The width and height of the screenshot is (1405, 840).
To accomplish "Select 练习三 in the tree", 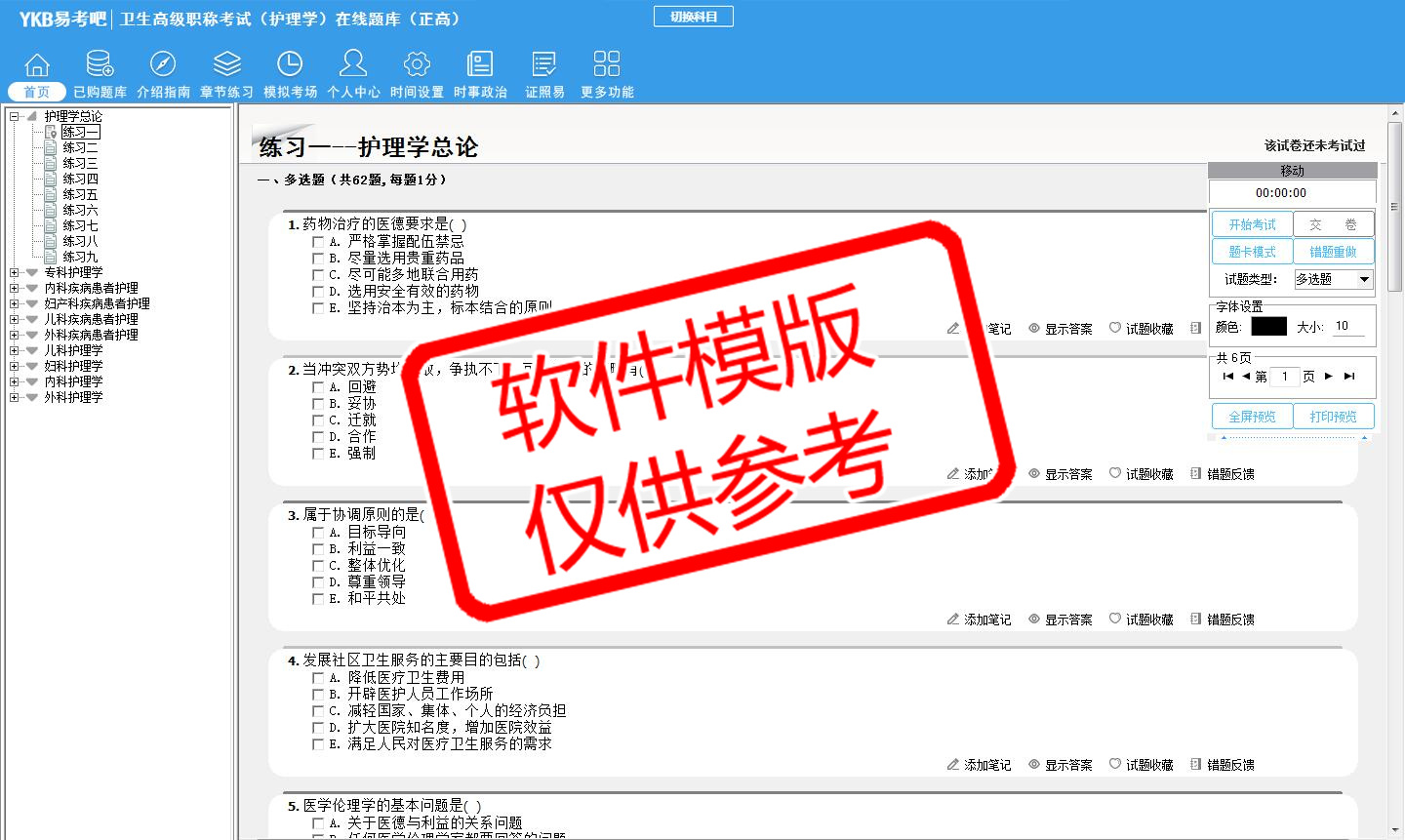I will (x=80, y=164).
